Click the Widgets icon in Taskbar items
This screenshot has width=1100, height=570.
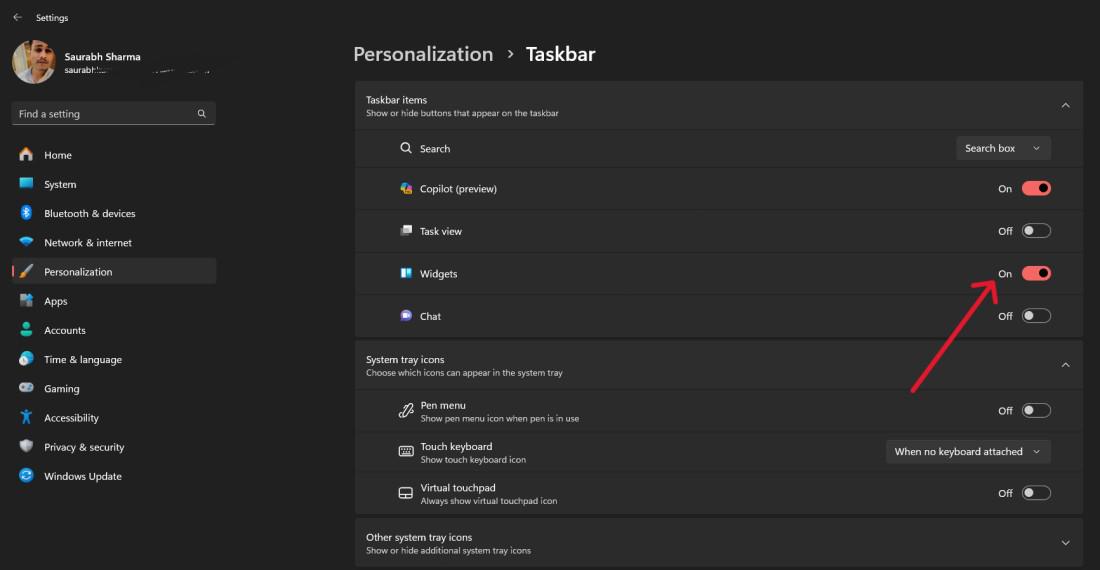(406, 274)
